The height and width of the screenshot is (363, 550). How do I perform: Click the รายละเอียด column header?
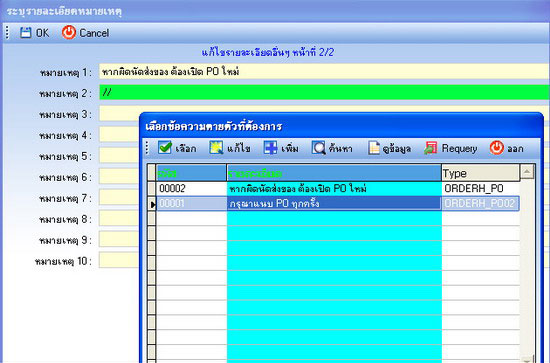(x=334, y=173)
